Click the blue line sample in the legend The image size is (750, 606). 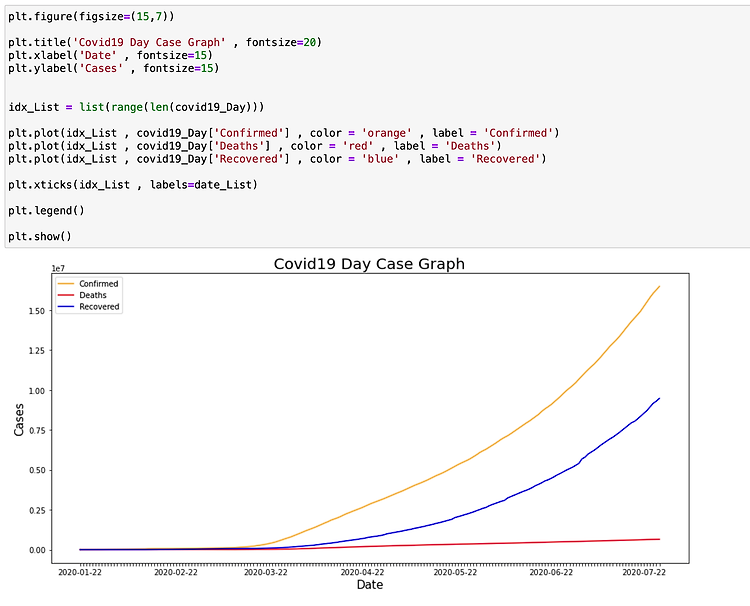click(x=66, y=307)
